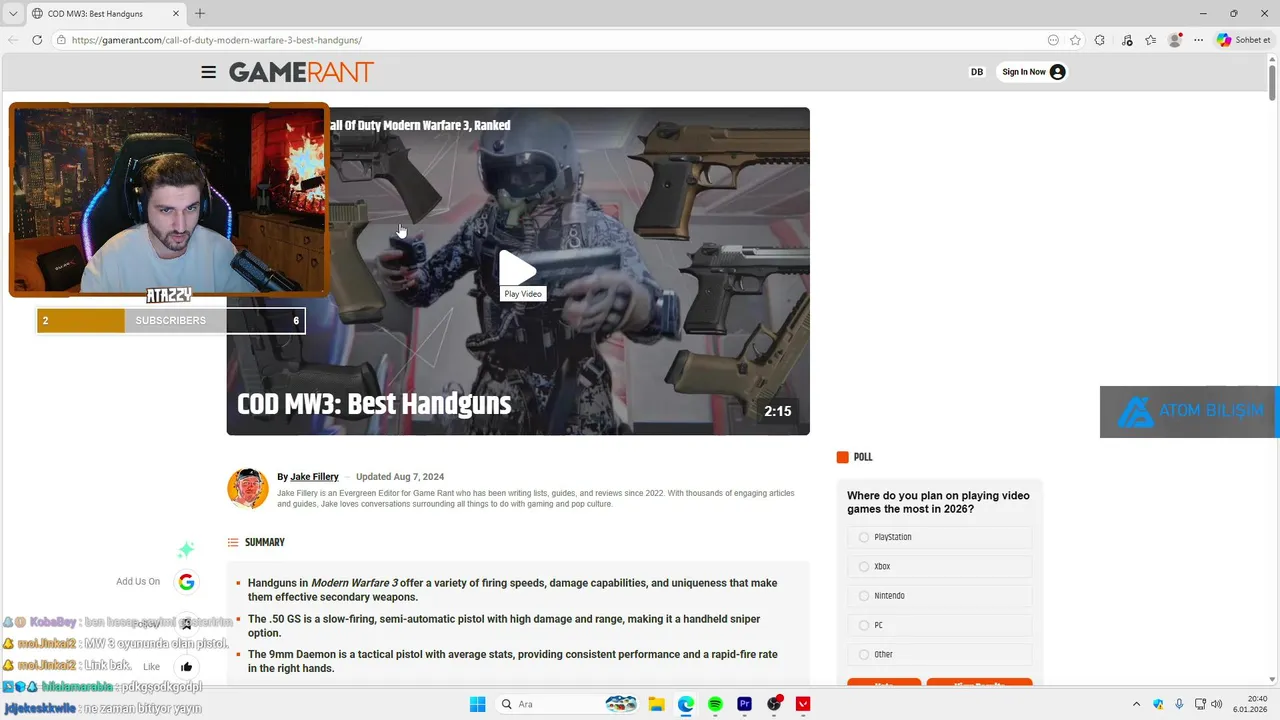Open a new browser tab
The width and height of the screenshot is (1280, 720).
pos(200,14)
